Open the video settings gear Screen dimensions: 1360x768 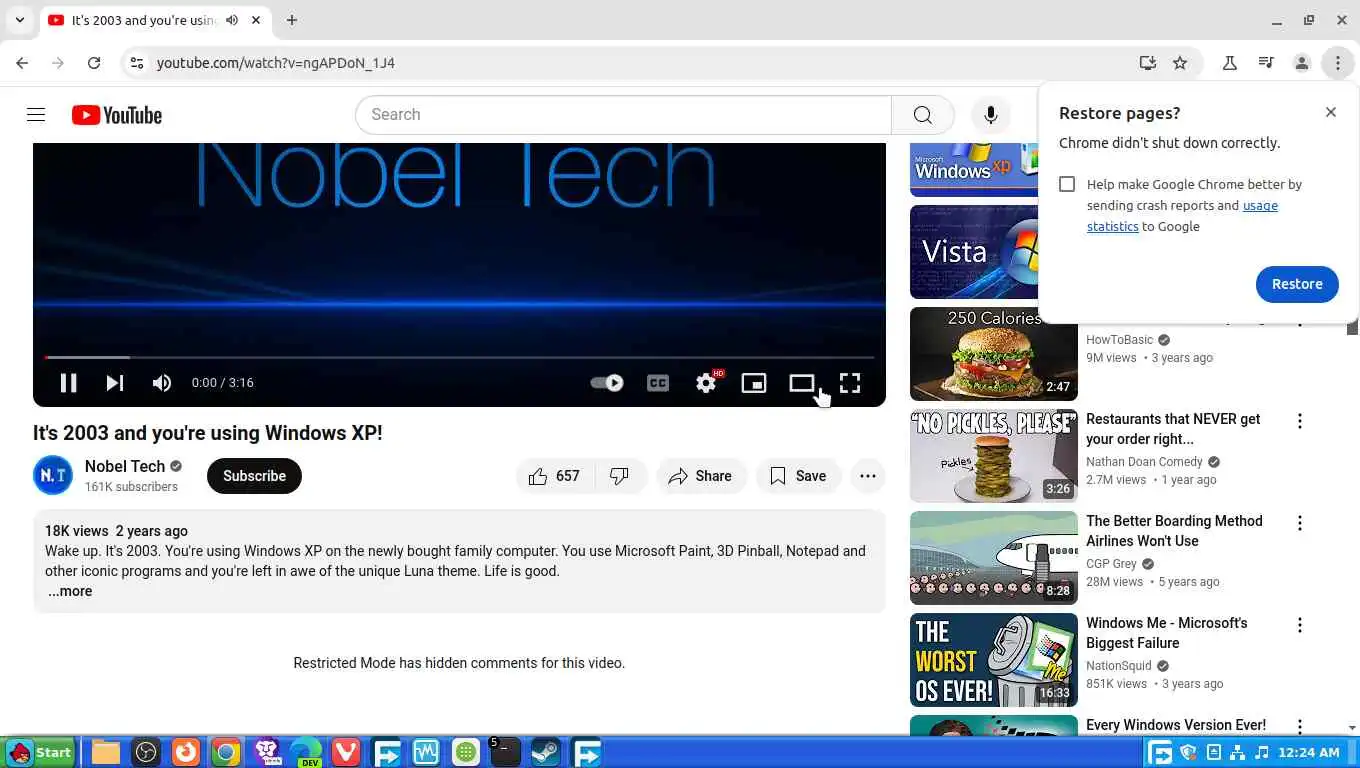706,383
